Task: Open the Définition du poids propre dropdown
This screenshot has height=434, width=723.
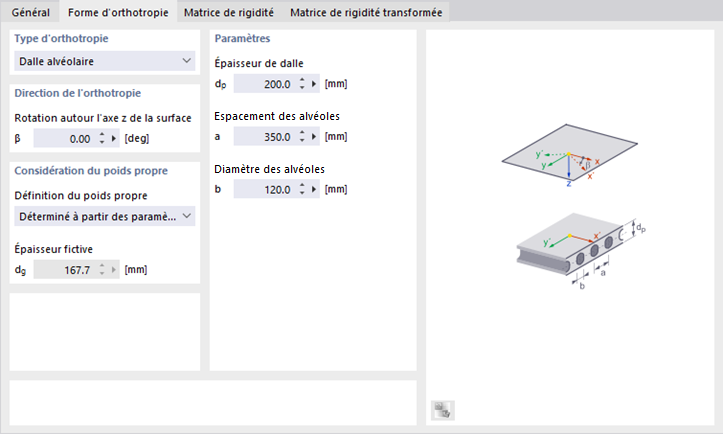Action: tap(105, 216)
